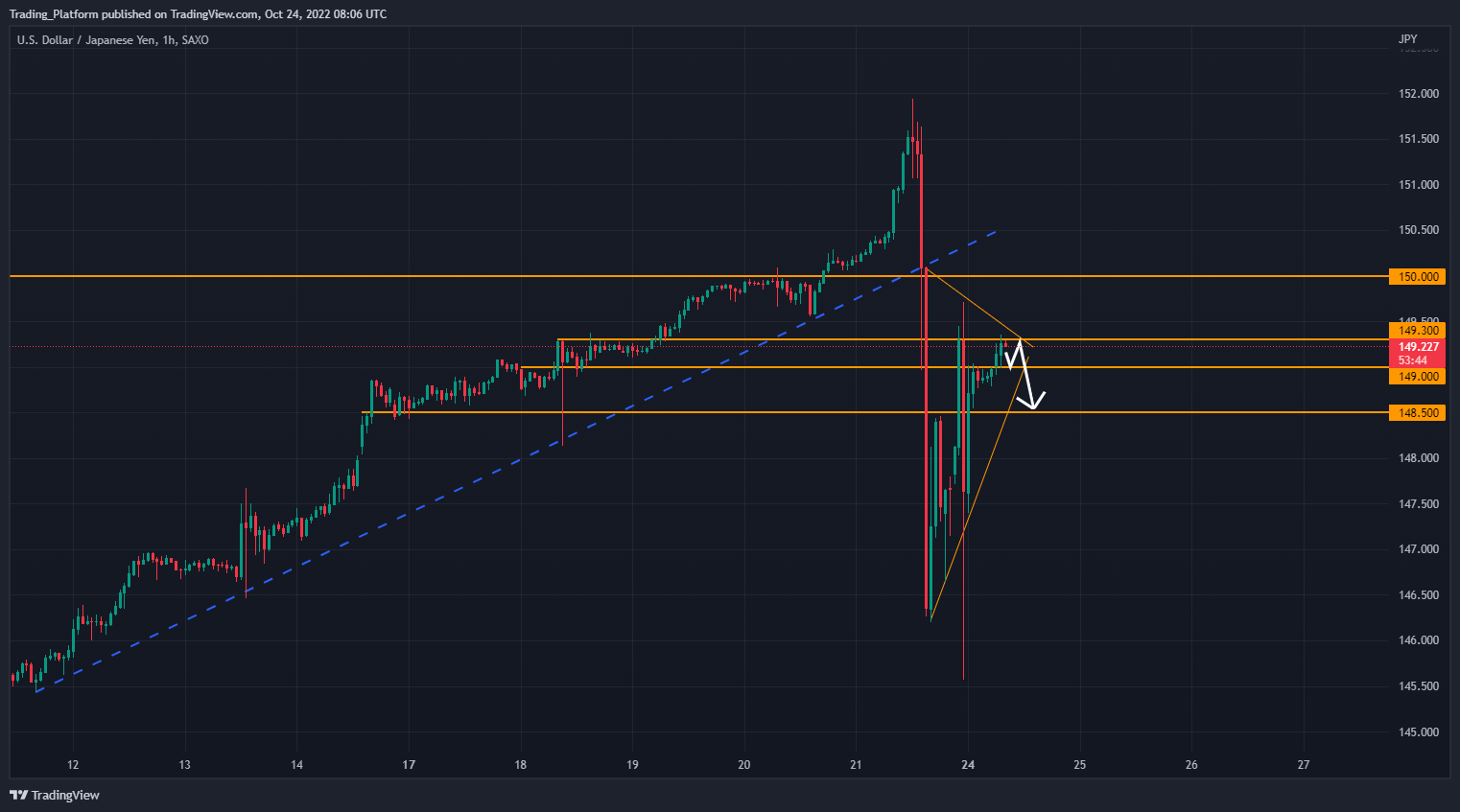The width and height of the screenshot is (1460, 812).
Task: Click date 24 on the time axis
Action: pos(968,765)
